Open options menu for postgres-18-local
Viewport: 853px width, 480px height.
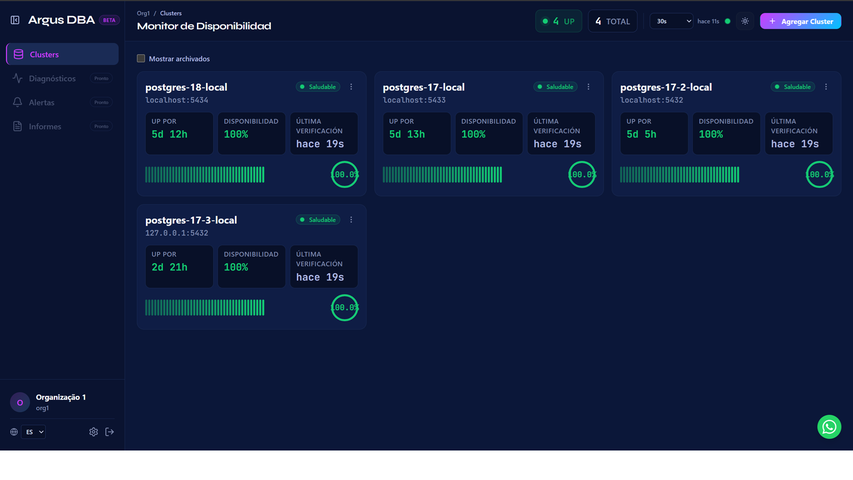[x=351, y=87]
